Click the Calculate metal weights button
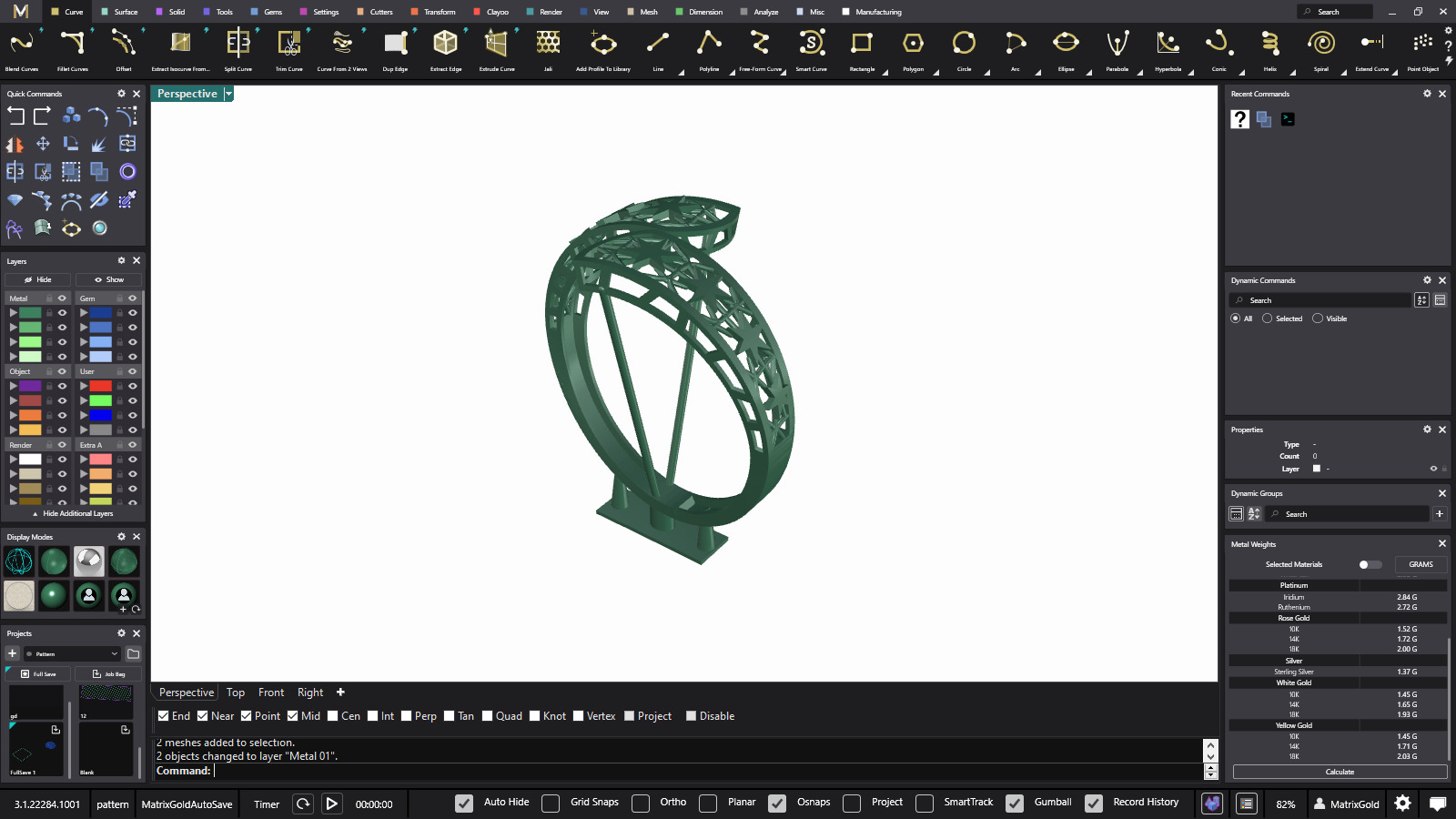 pyautogui.click(x=1340, y=772)
